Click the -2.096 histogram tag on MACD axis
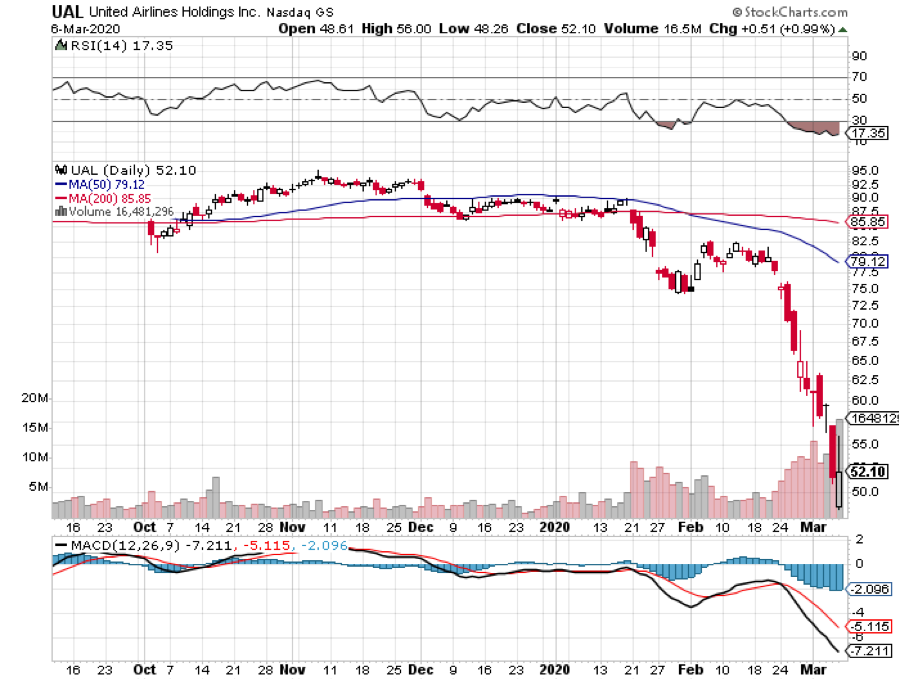The height and width of the screenshot is (679, 899). (x=869, y=589)
